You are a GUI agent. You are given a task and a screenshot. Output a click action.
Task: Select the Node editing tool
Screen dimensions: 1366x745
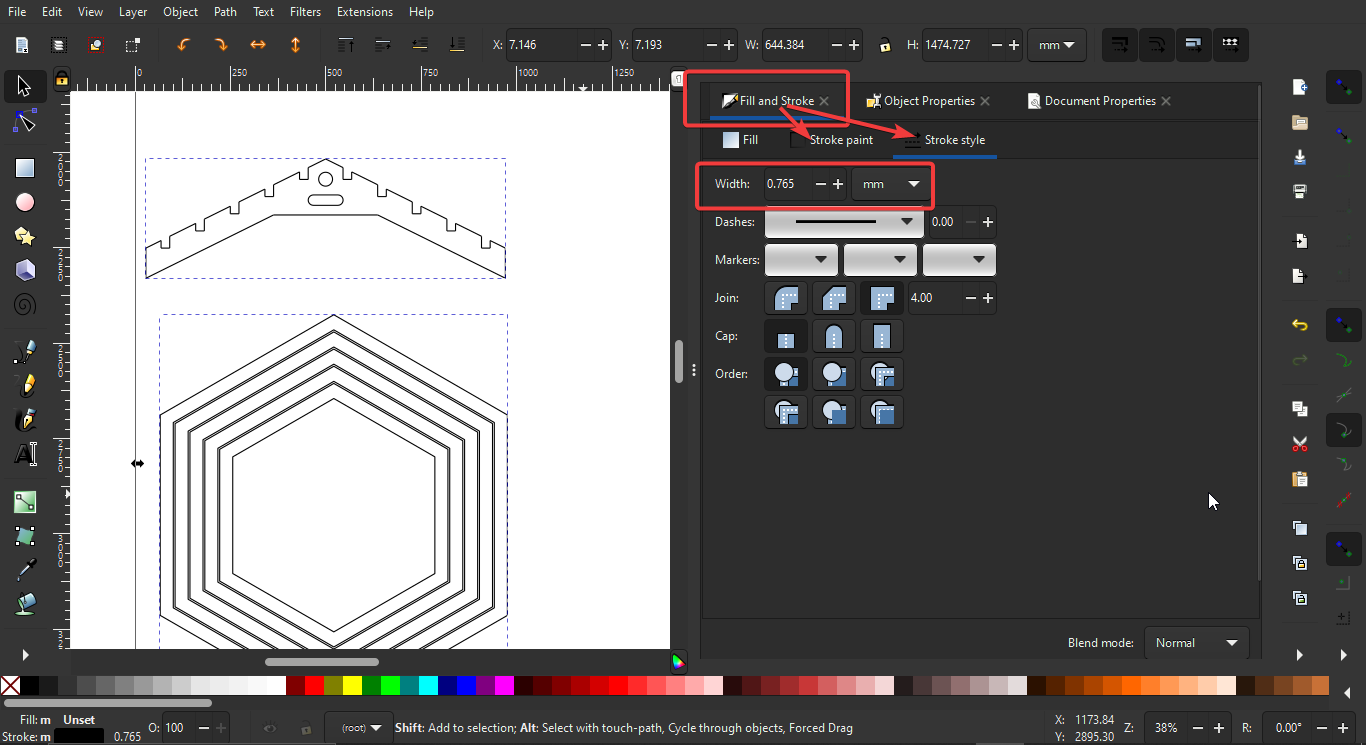tap(25, 122)
